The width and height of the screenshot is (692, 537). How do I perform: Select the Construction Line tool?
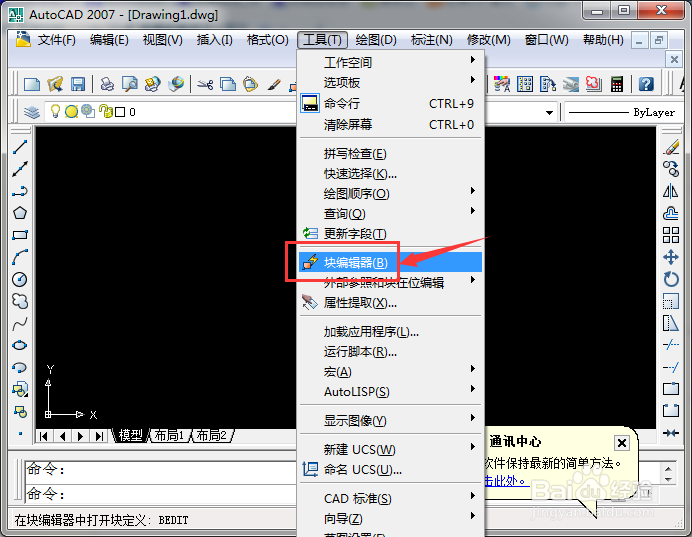[x=19, y=169]
